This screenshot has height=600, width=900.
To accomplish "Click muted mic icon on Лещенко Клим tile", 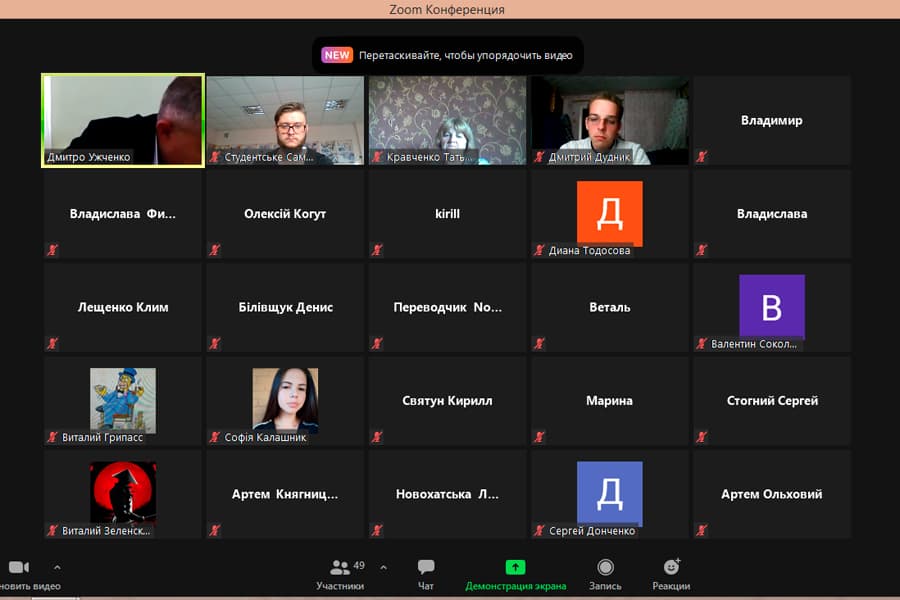I will pyautogui.click(x=52, y=343).
